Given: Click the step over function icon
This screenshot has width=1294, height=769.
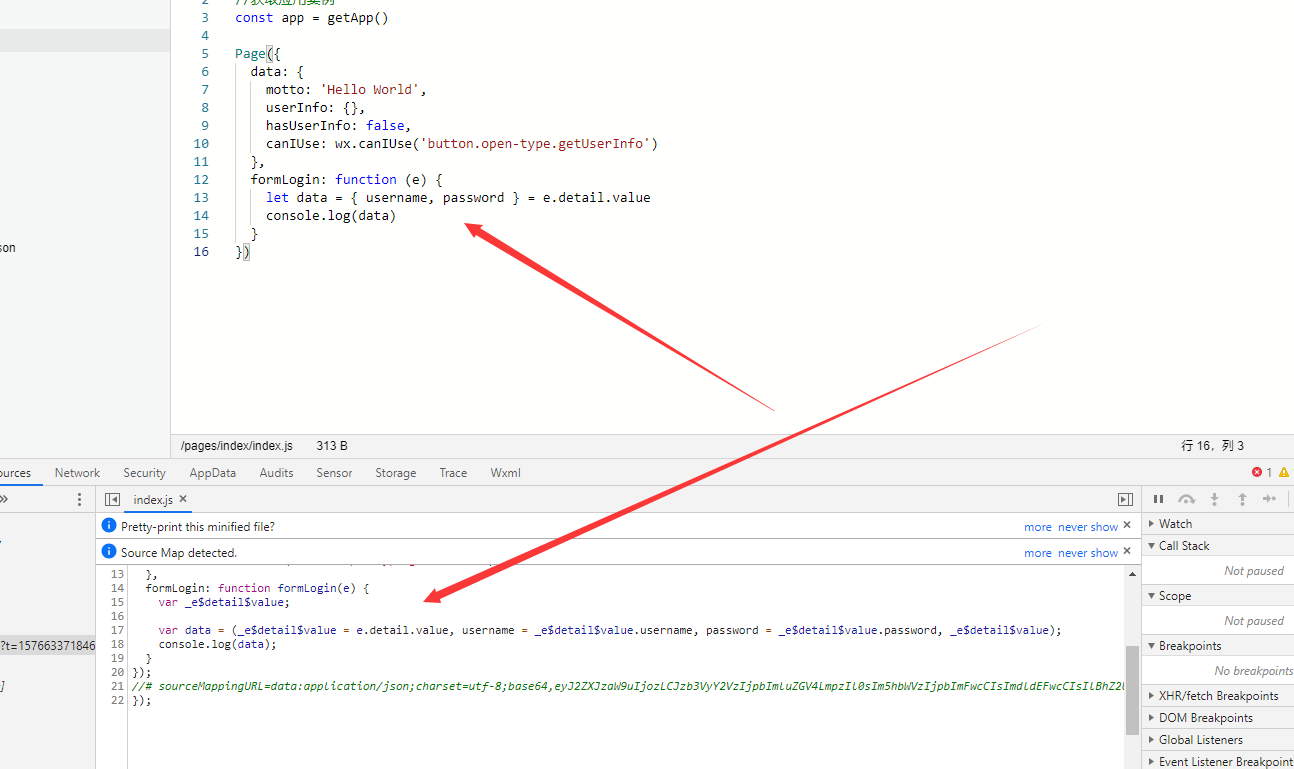Looking at the screenshot, I should 1186,499.
